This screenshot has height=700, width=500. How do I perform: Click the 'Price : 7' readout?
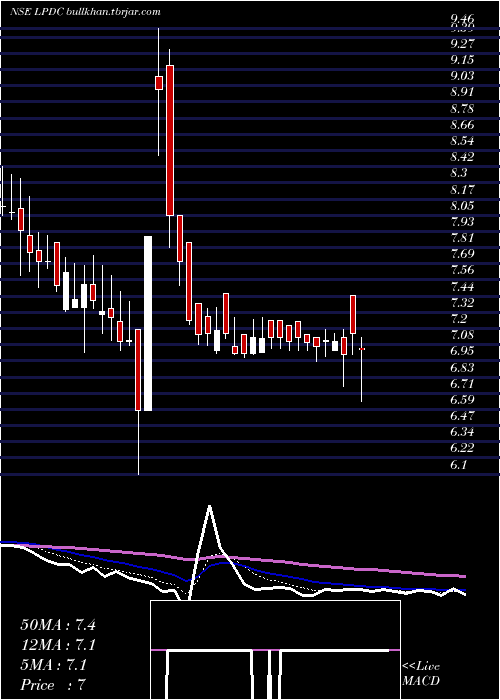(x=53, y=685)
